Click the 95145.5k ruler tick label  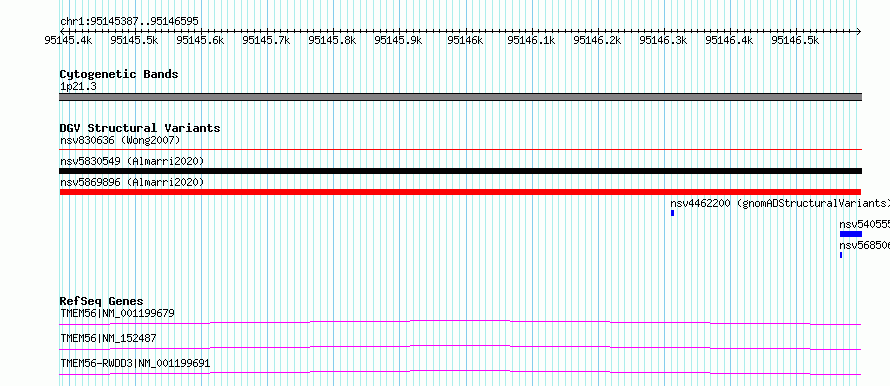click(x=135, y=40)
